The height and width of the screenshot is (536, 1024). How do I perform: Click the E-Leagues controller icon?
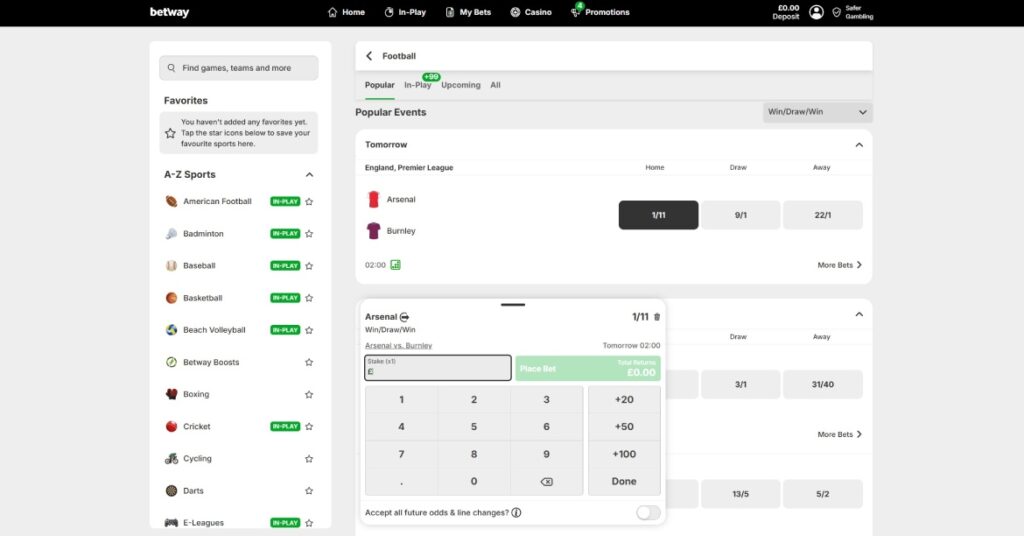click(x=171, y=522)
